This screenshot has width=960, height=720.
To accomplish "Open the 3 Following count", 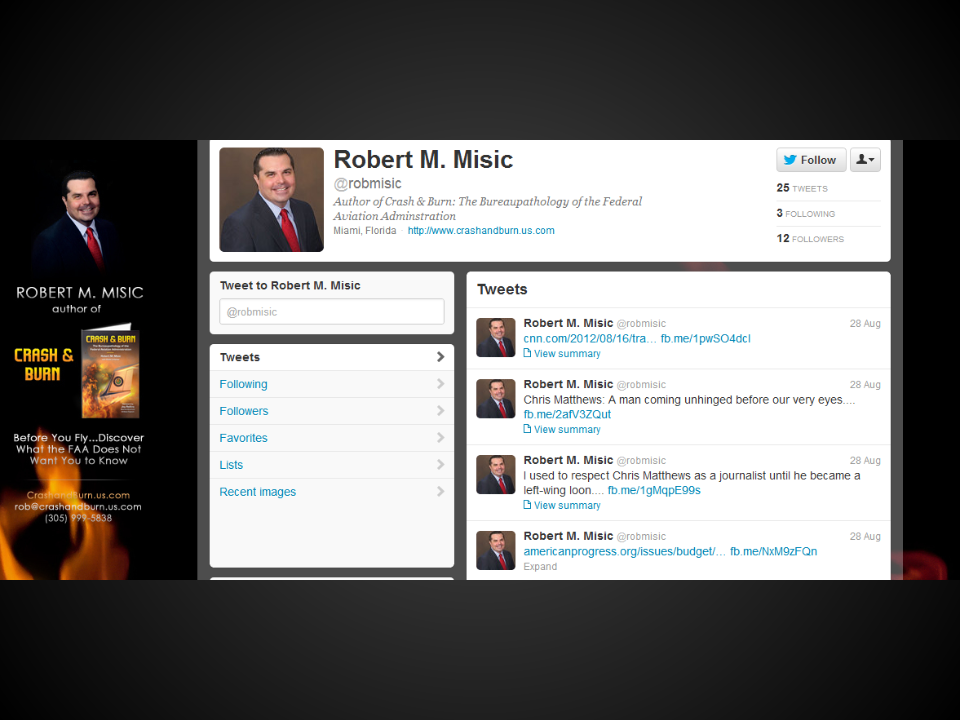I will point(806,213).
